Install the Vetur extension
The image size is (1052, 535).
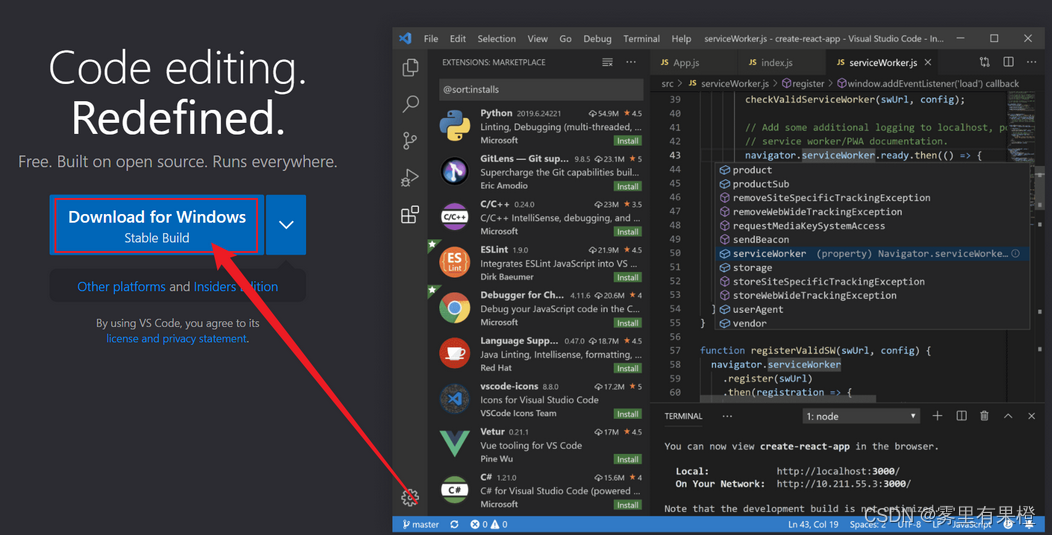tap(627, 459)
